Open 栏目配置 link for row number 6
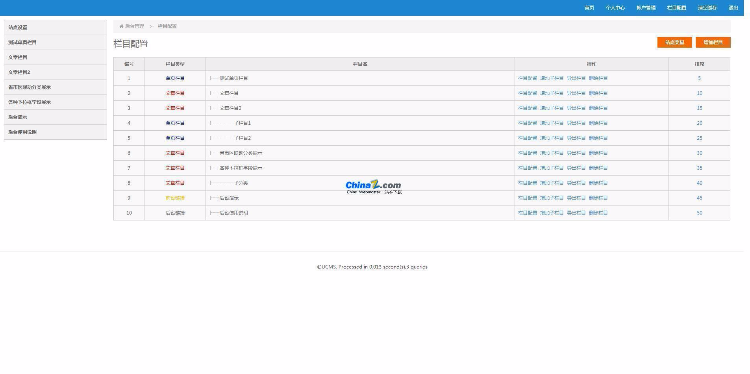This screenshot has width=750, height=374. [x=527, y=153]
